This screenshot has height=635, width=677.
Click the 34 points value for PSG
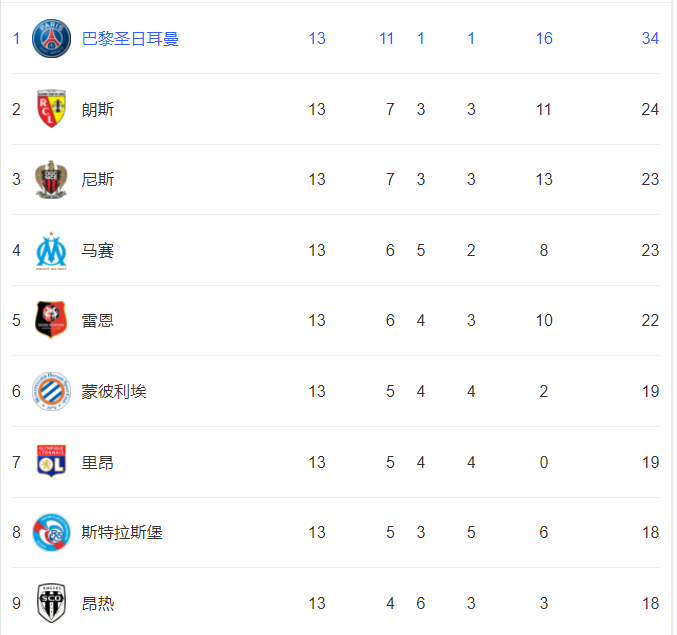[x=650, y=38]
